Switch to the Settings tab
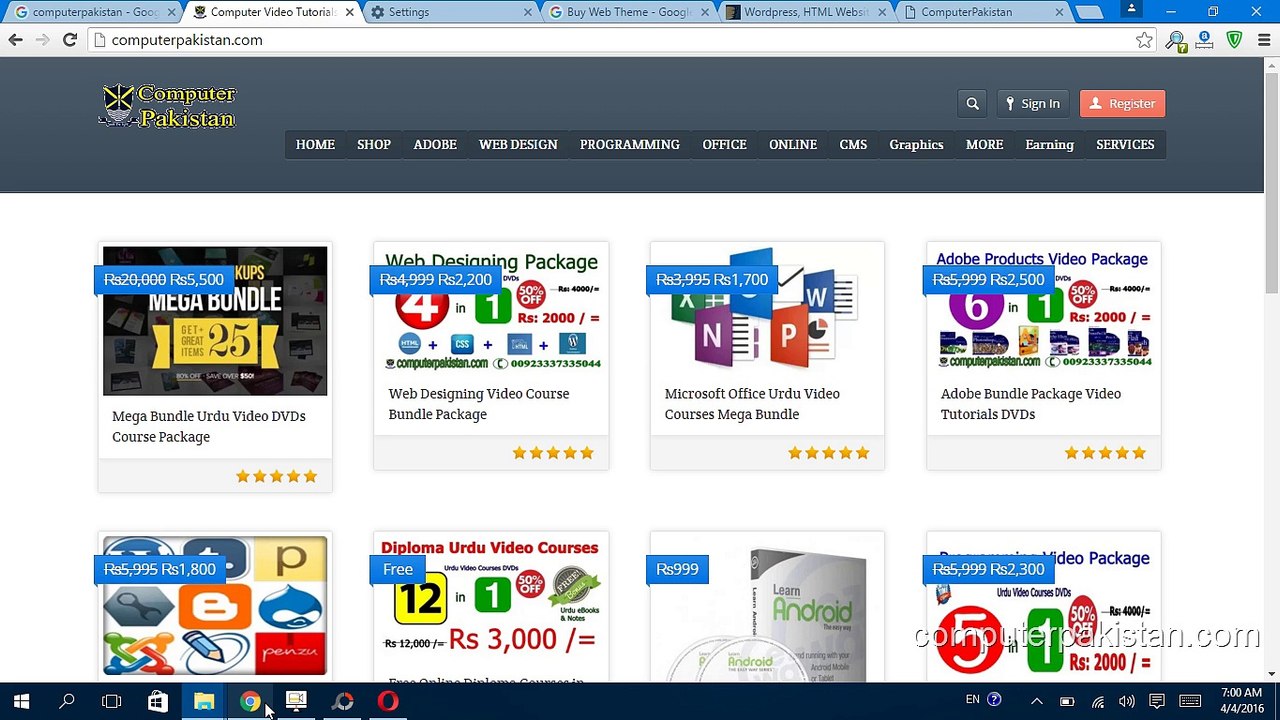1280x720 pixels. click(x=450, y=12)
